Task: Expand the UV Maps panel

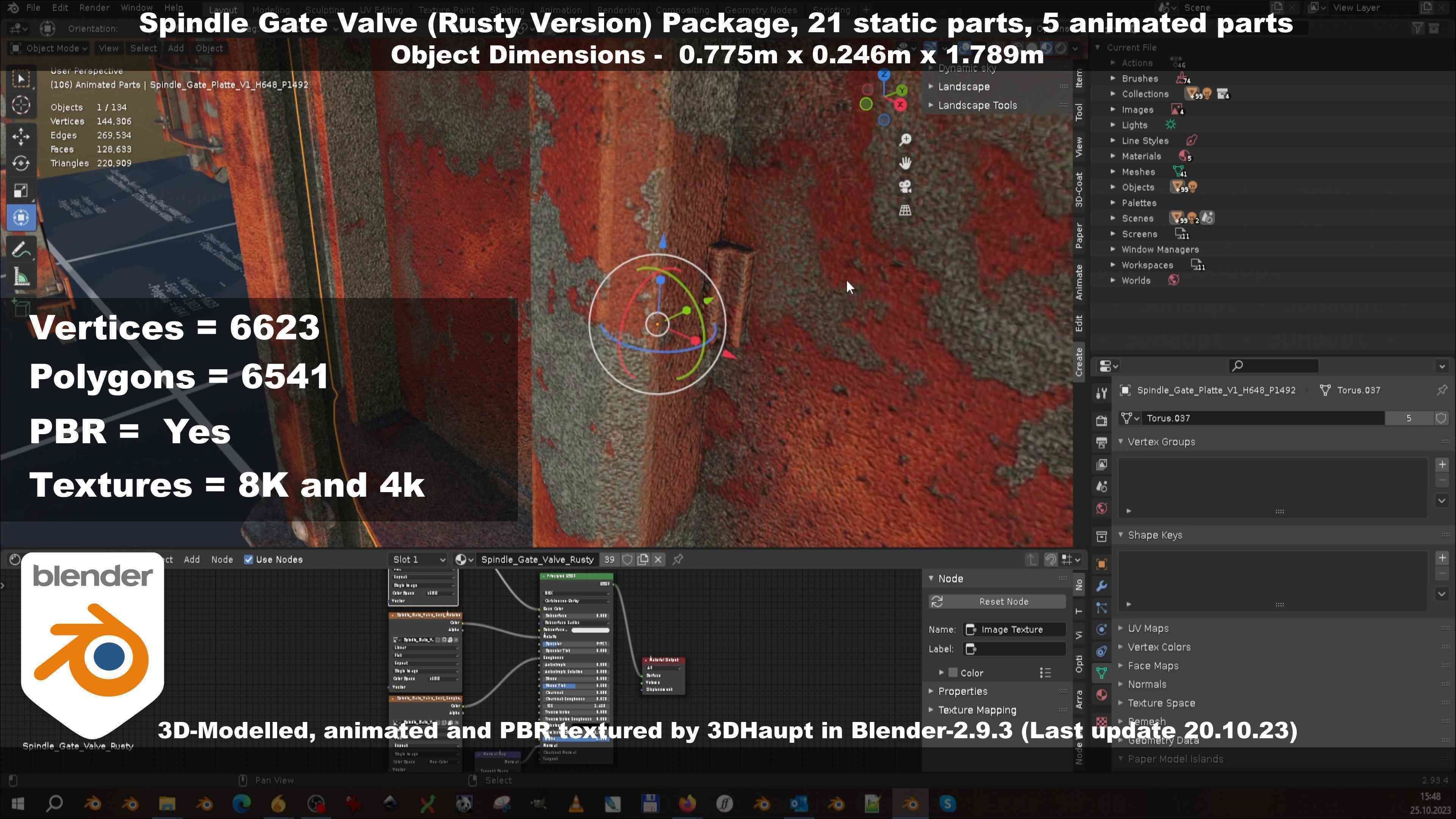Action: click(x=1148, y=629)
